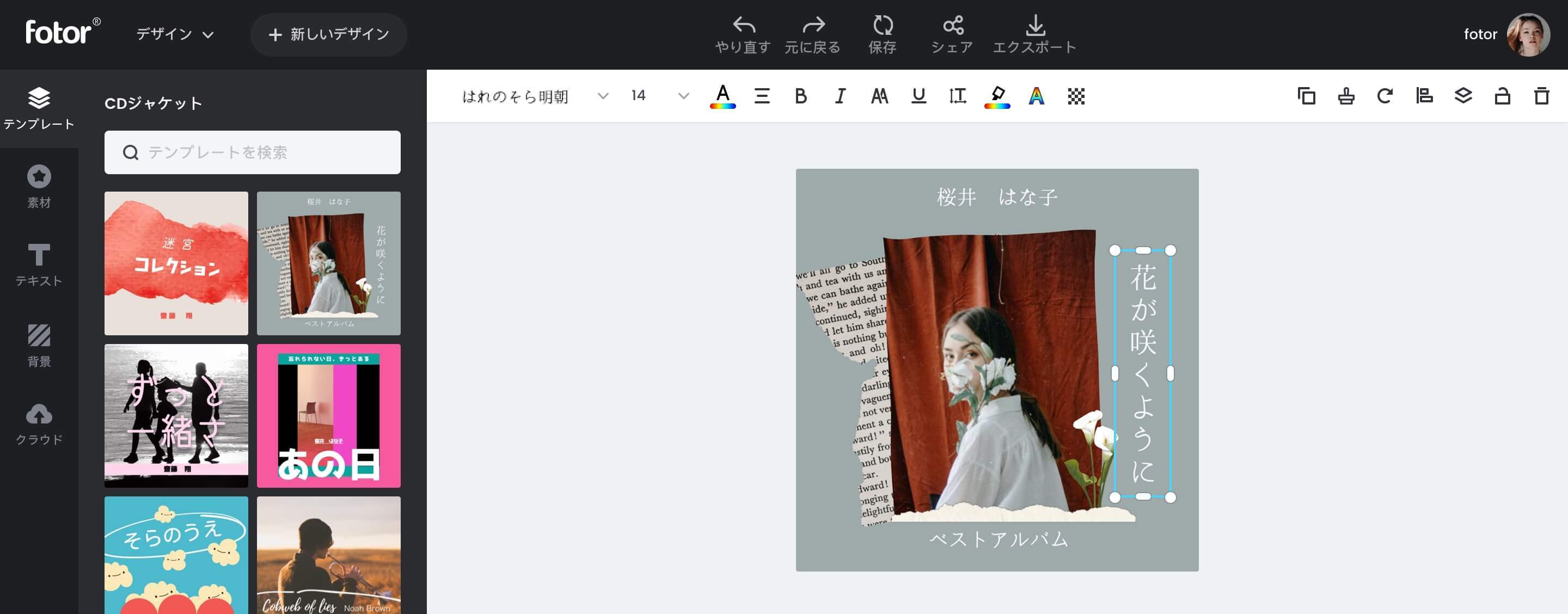Open the クラウド cloud sidebar tab
Screen dimensions: 1568x614
[x=39, y=424]
